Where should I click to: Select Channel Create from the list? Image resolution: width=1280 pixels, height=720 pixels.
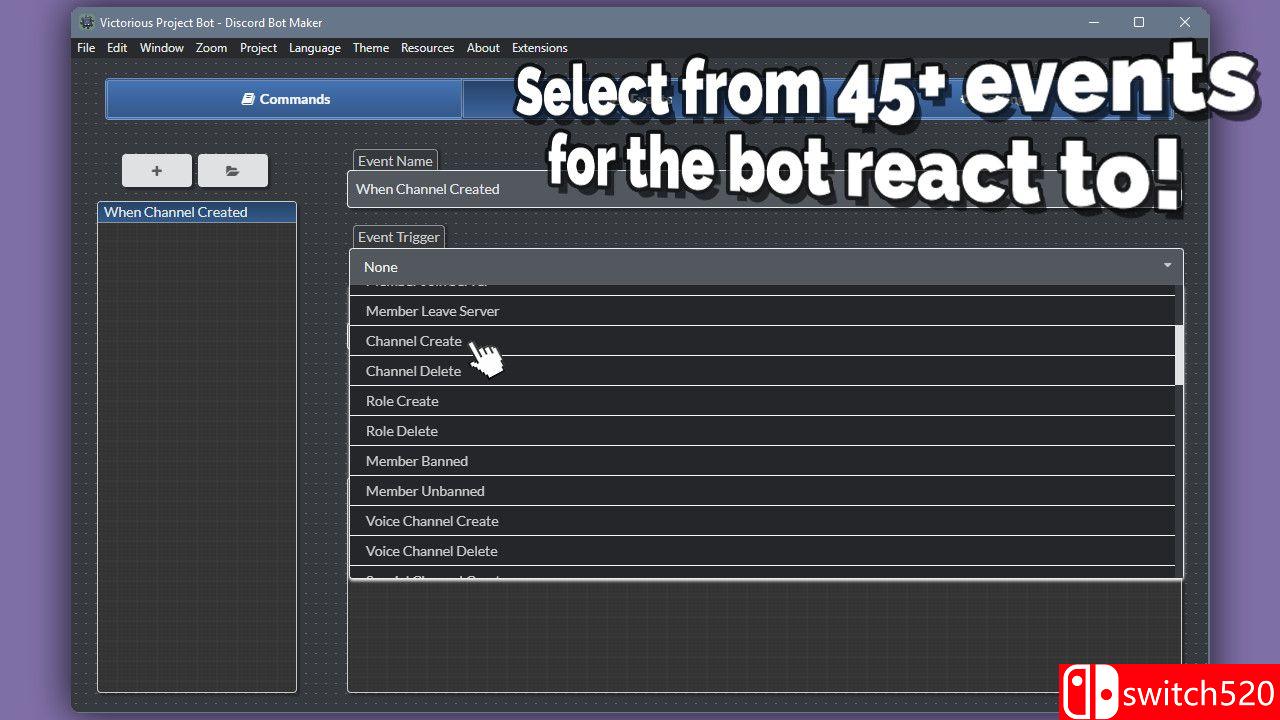click(x=414, y=341)
